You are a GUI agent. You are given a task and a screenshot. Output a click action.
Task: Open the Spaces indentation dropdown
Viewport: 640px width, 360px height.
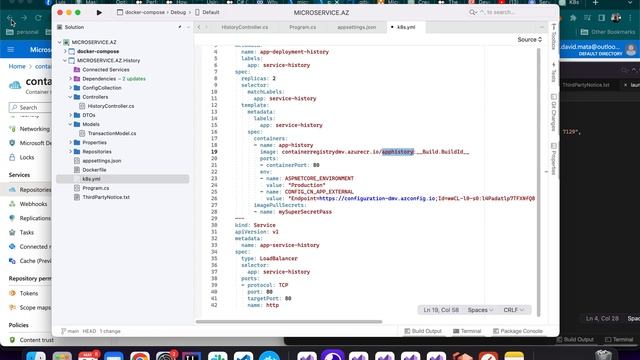pos(480,310)
